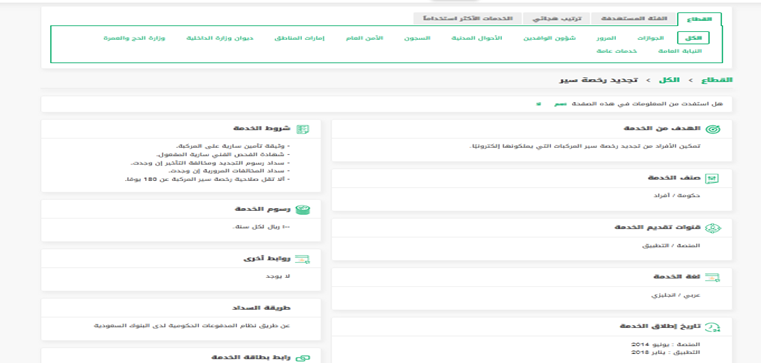Click the chain link icon beside رابط بطاقة الخدمة
This screenshot has width=761, height=363.
[x=303, y=358]
